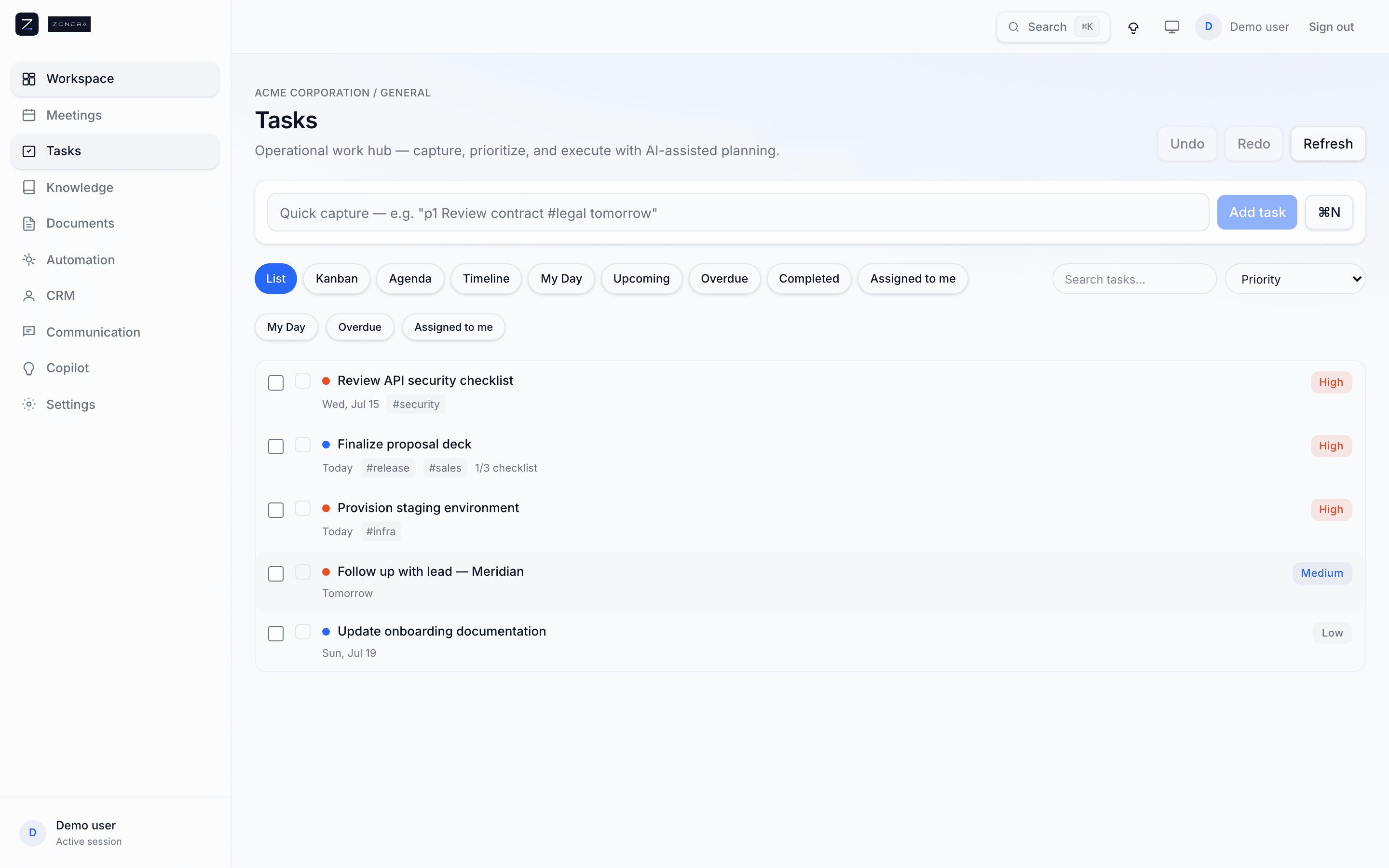Switch to the Timeline view tab
The width and height of the screenshot is (1389, 868).
click(x=486, y=278)
